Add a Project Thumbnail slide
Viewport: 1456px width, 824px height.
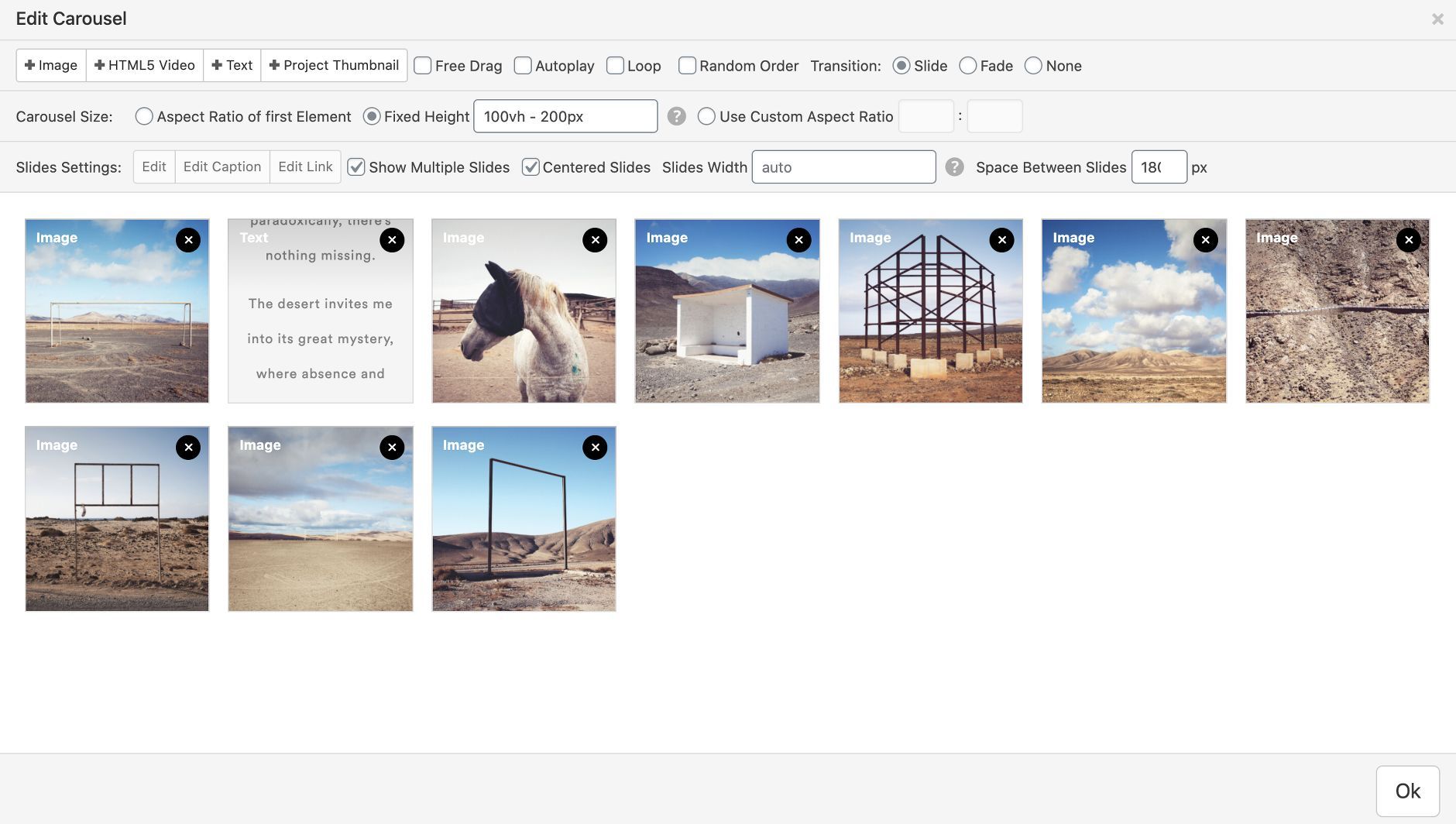point(334,65)
